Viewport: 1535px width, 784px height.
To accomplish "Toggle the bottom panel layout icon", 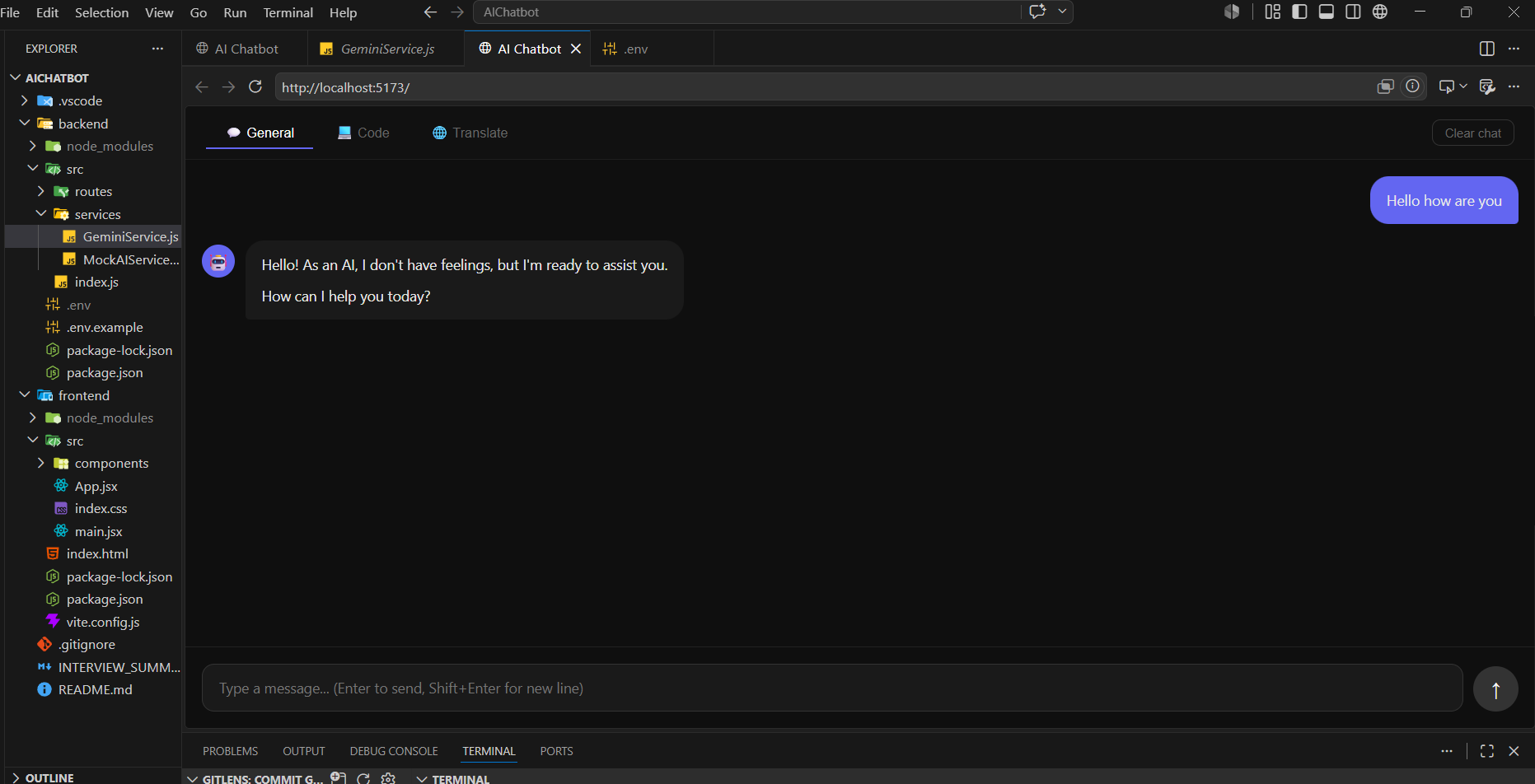I will coord(1327,12).
